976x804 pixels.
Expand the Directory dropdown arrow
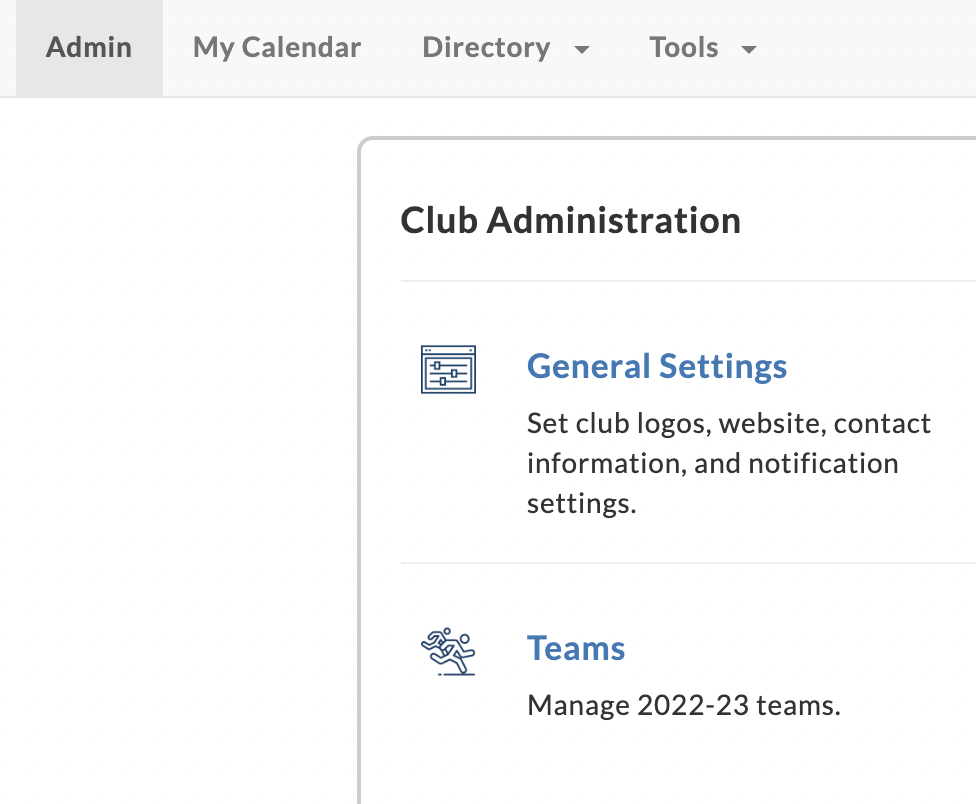(x=582, y=49)
